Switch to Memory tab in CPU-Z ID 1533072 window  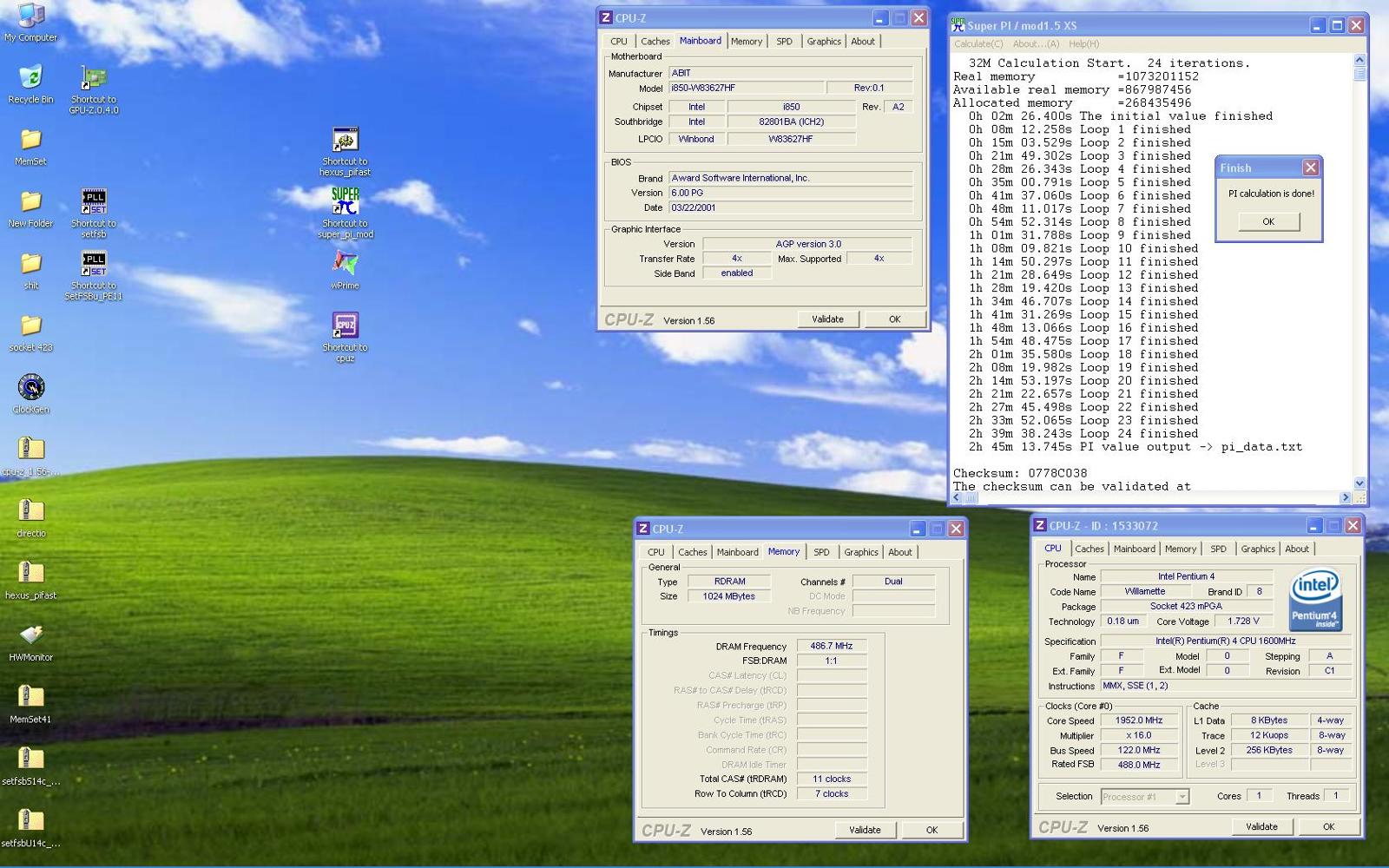click(1181, 549)
